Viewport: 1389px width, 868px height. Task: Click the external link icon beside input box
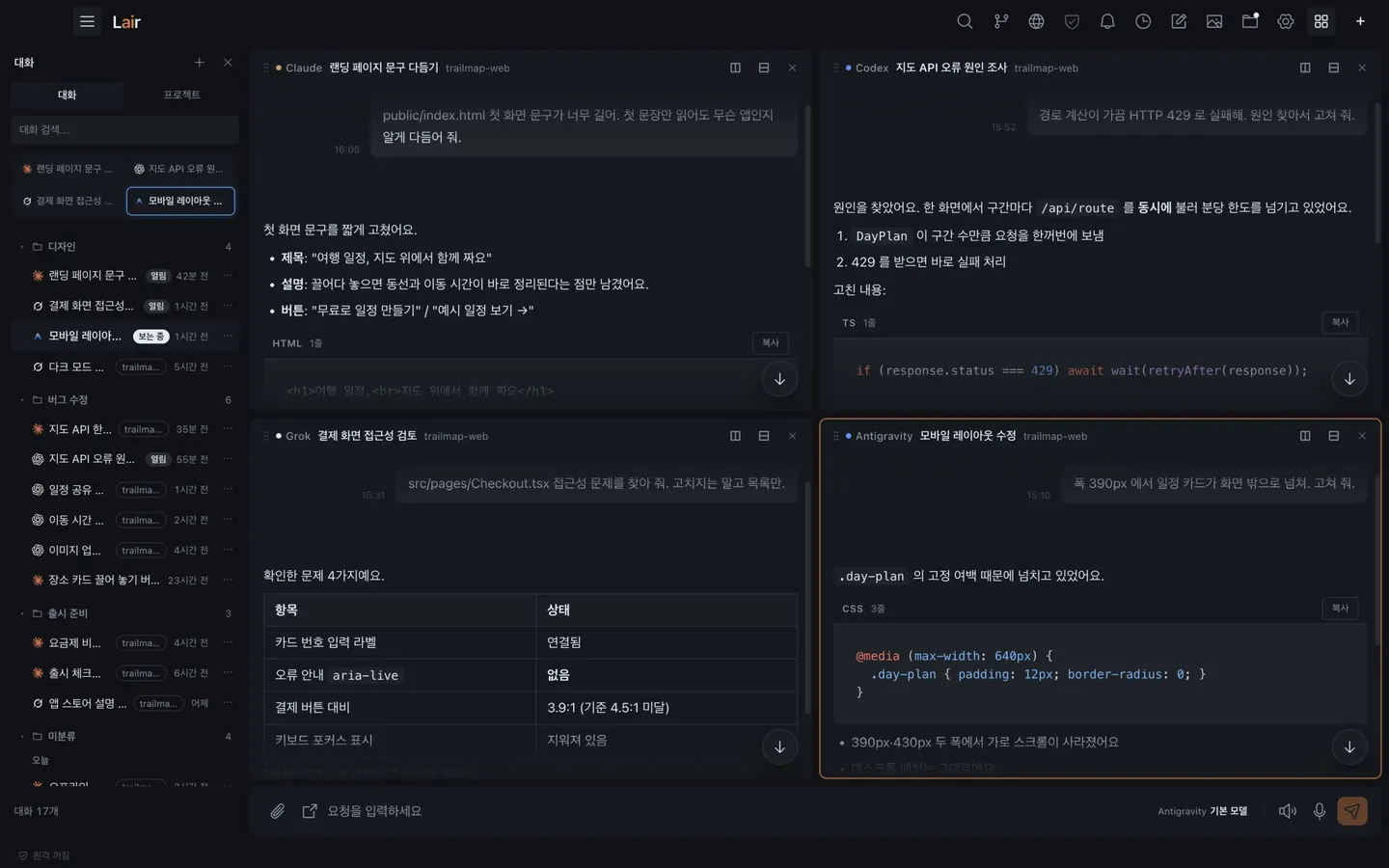[310, 811]
